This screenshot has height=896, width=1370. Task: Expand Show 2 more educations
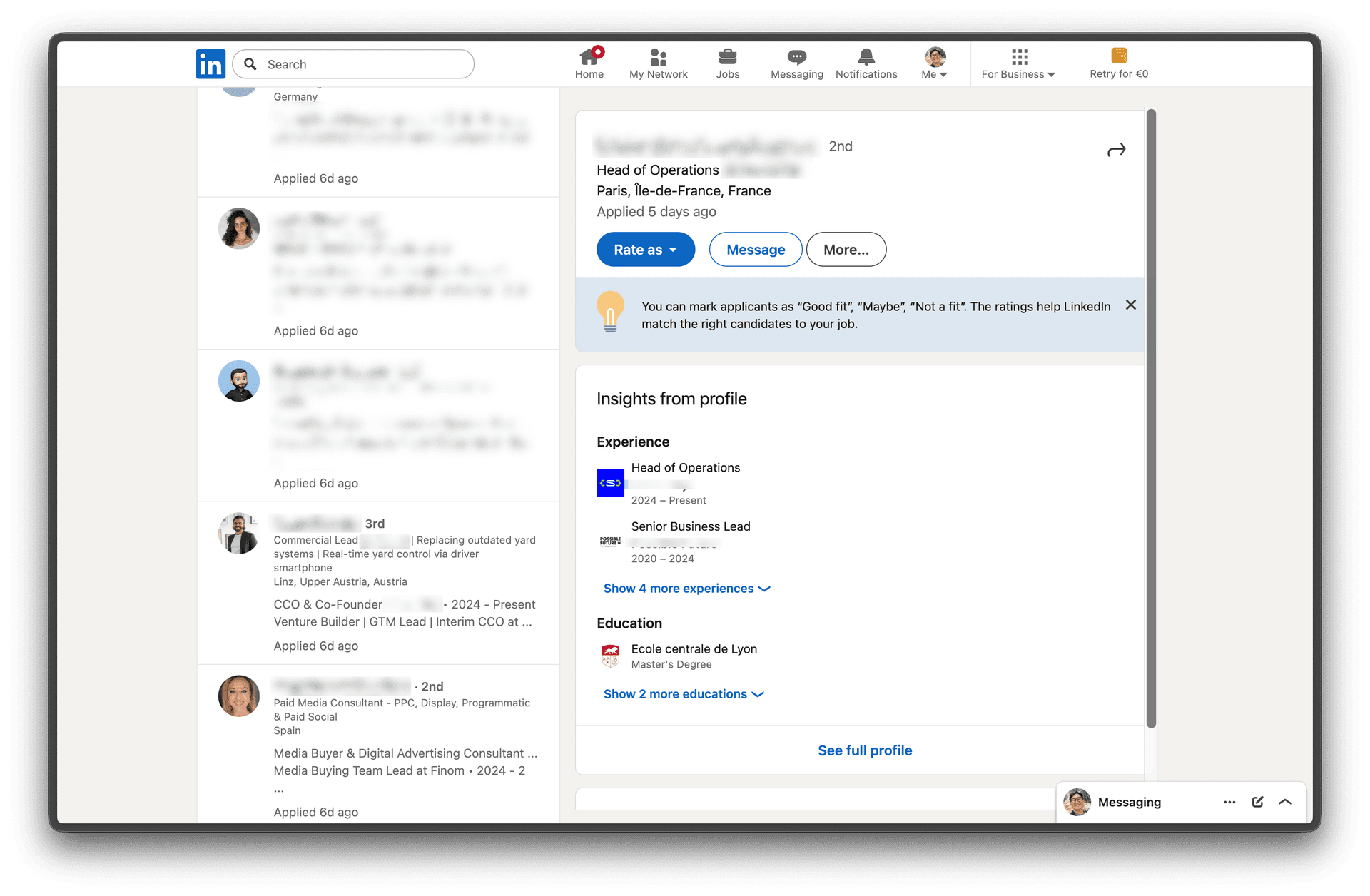click(x=683, y=694)
